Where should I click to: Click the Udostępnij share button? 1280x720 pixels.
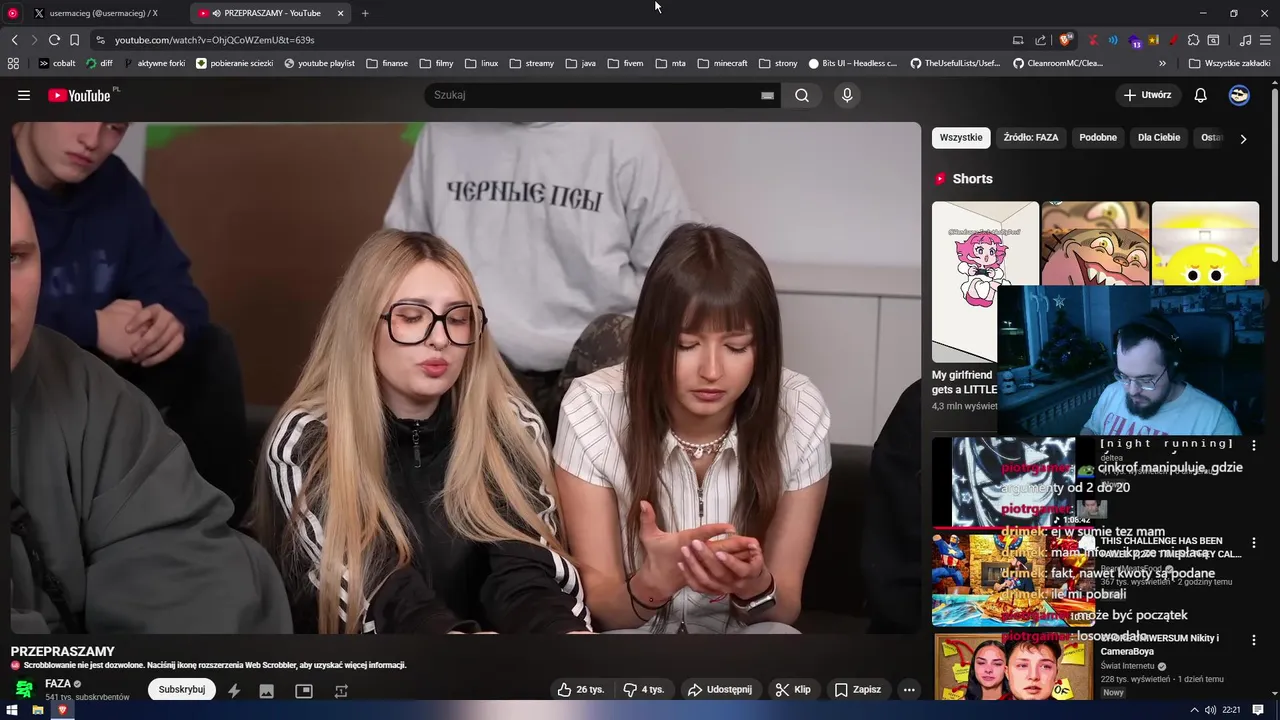coord(719,689)
